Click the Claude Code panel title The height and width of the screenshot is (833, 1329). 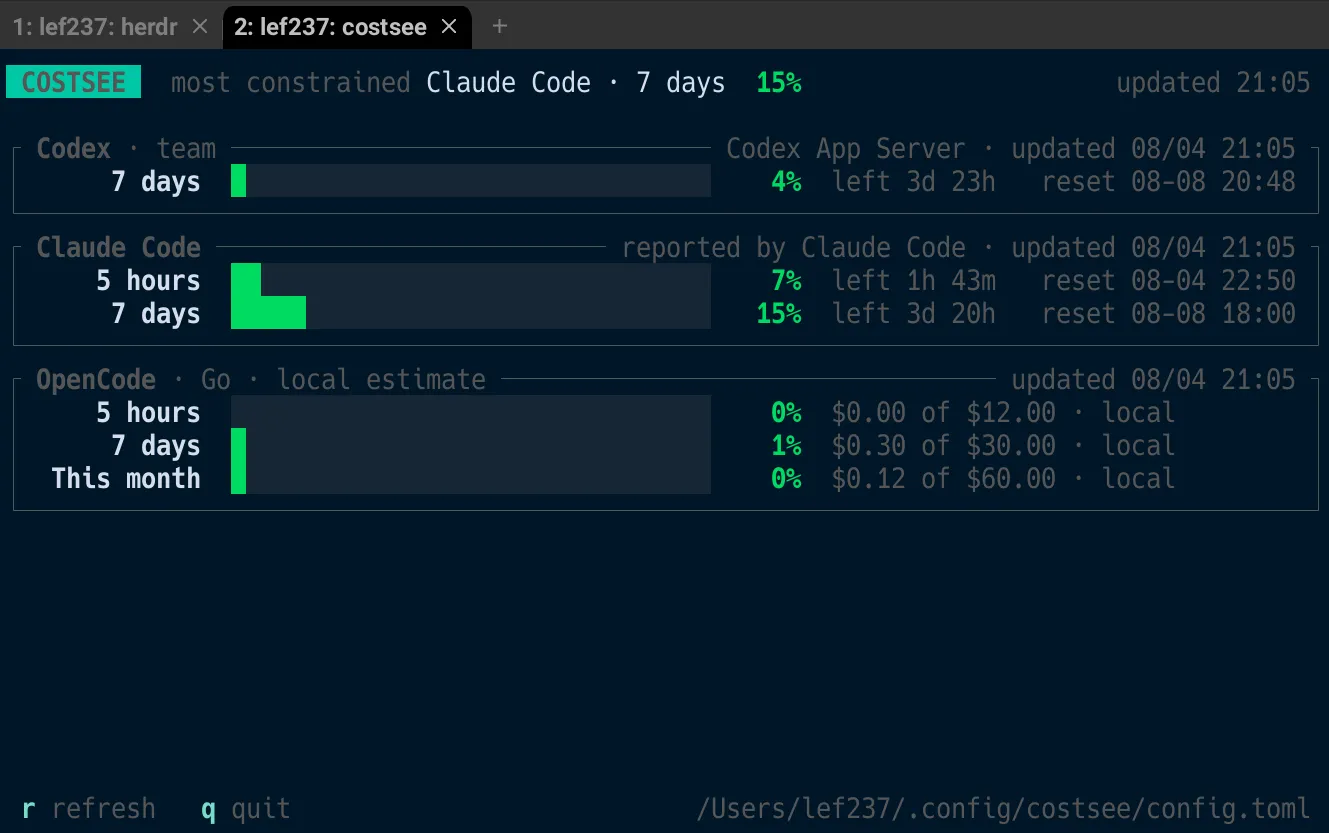point(118,248)
